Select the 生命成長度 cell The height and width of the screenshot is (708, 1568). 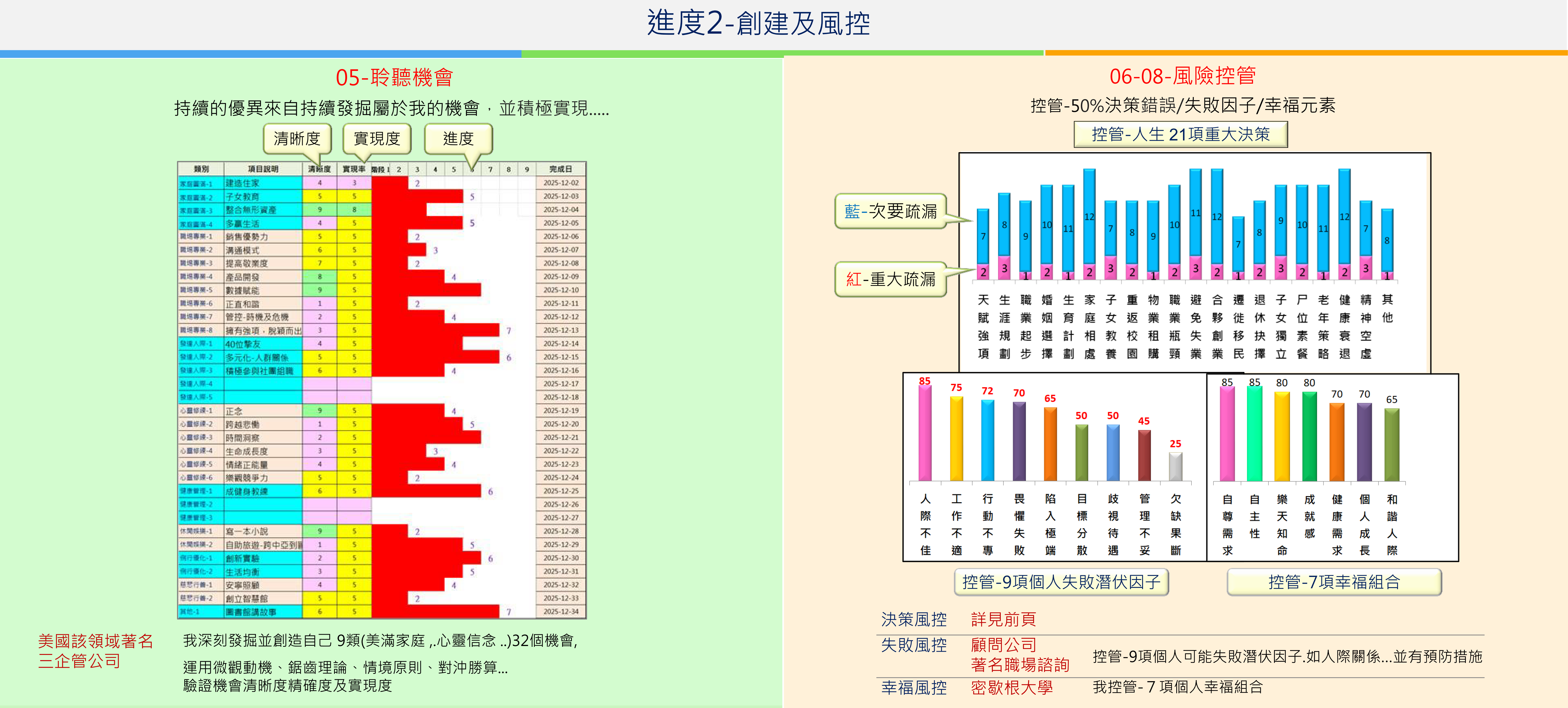pyautogui.click(x=263, y=451)
